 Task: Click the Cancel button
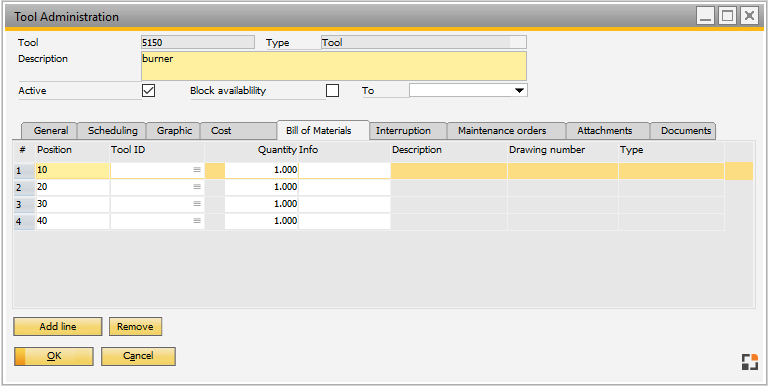[138, 356]
